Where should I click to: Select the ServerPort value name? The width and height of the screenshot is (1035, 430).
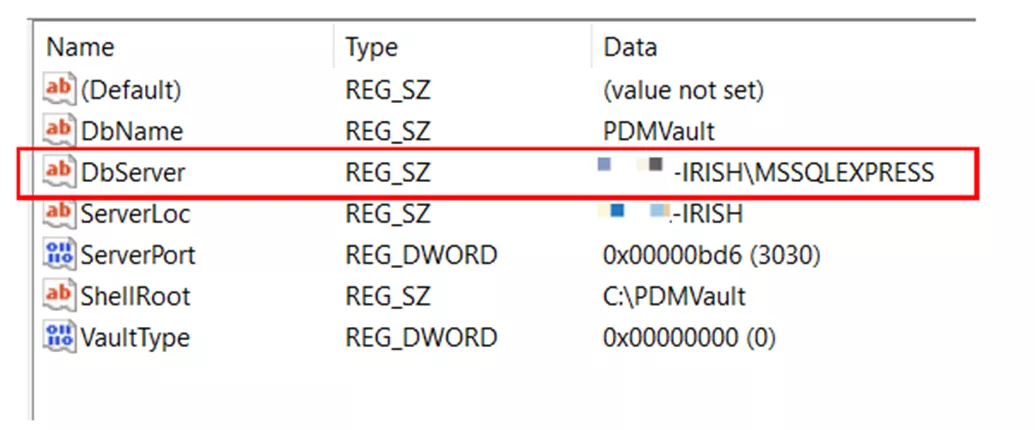(x=138, y=254)
